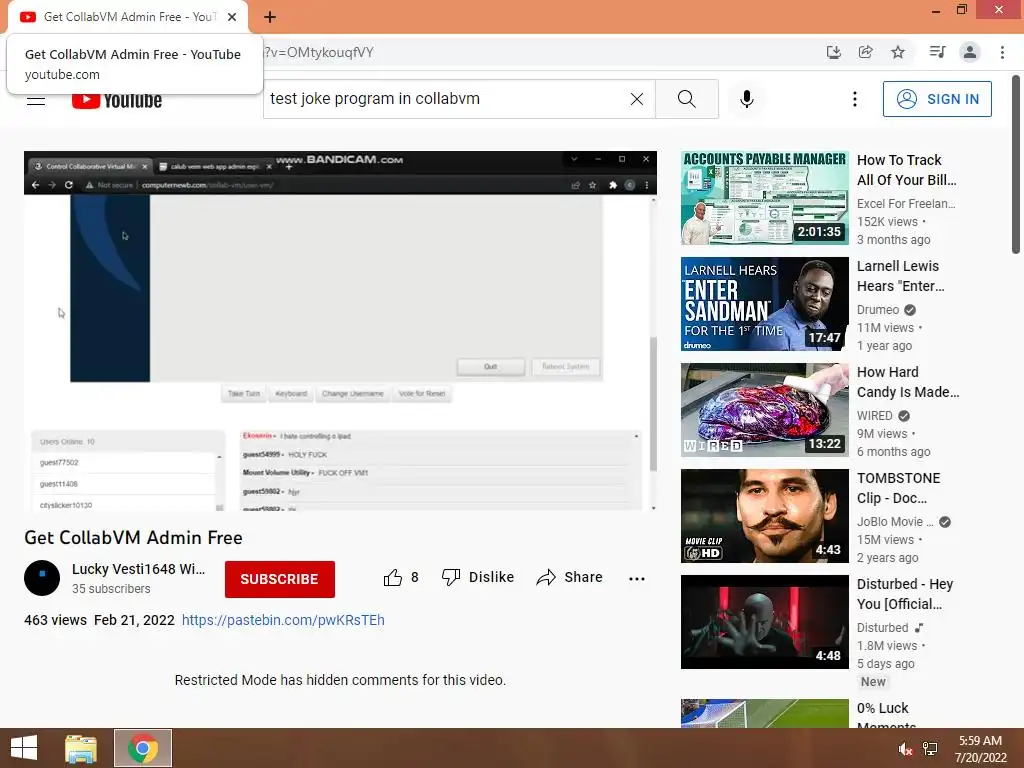Image resolution: width=1024 pixels, height=768 pixels.
Task: Open the TOMBSTONE Clip thumbnail
Action: click(765, 516)
